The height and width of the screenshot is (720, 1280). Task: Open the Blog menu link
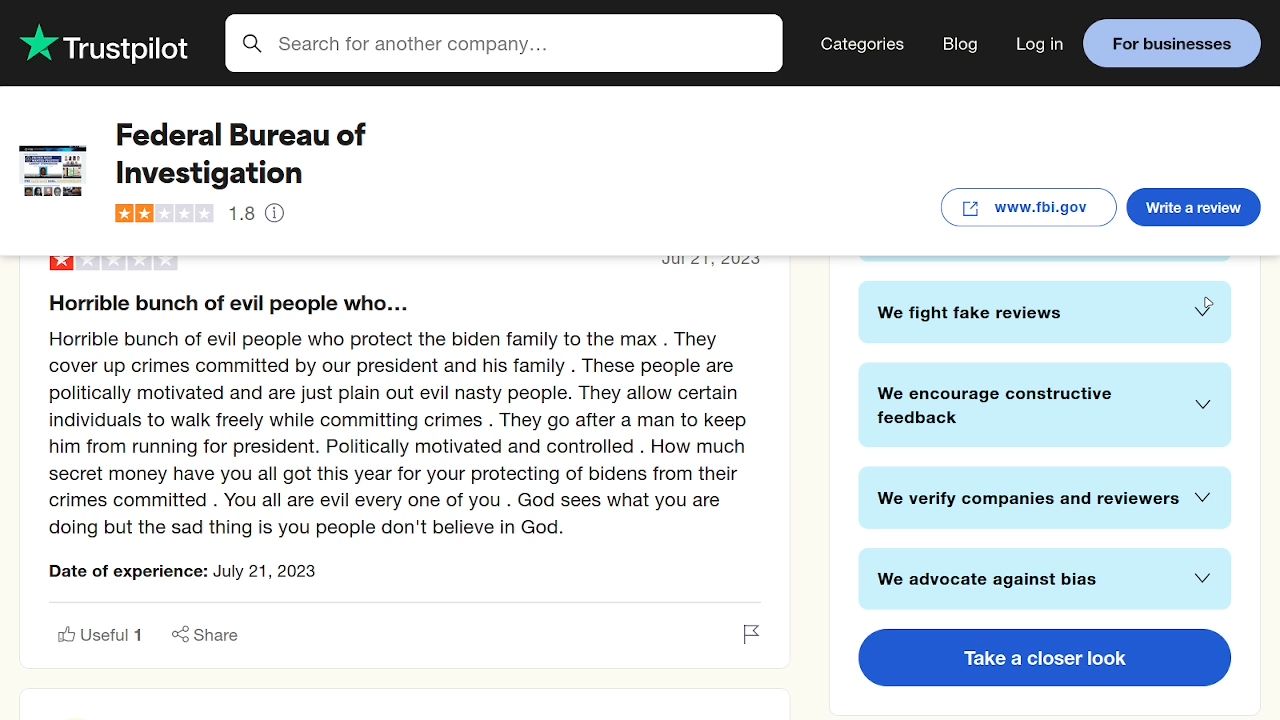point(959,44)
